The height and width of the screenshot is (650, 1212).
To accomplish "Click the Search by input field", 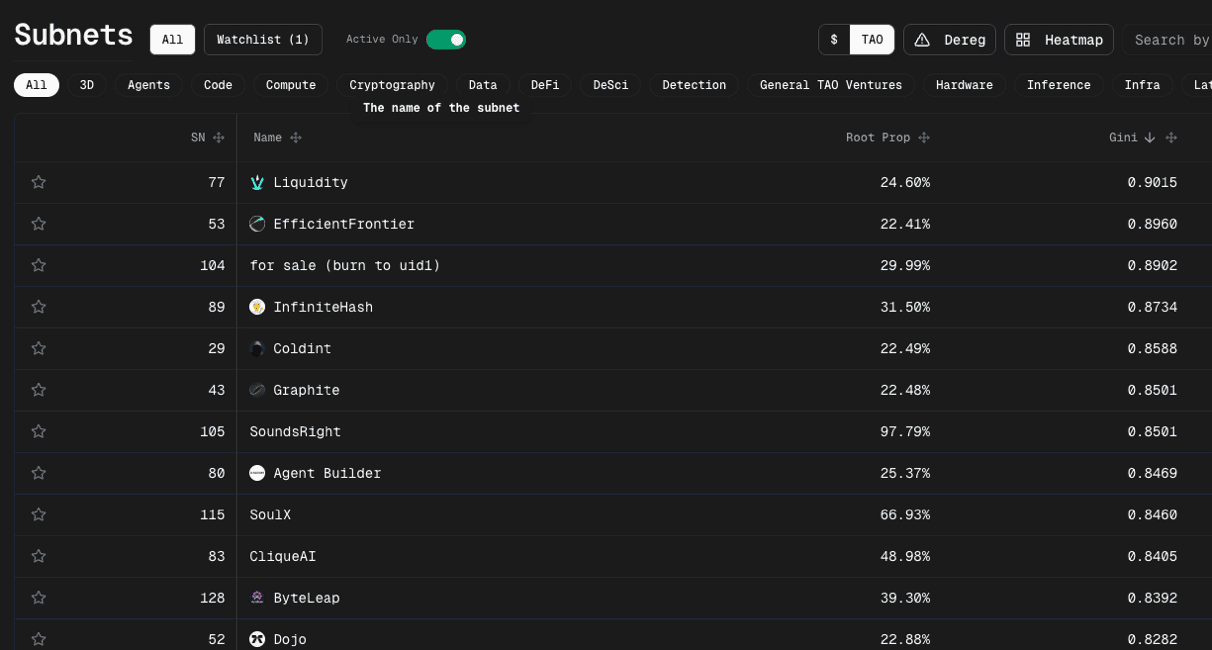I will pyautogui.click(x=1170, y=40).
